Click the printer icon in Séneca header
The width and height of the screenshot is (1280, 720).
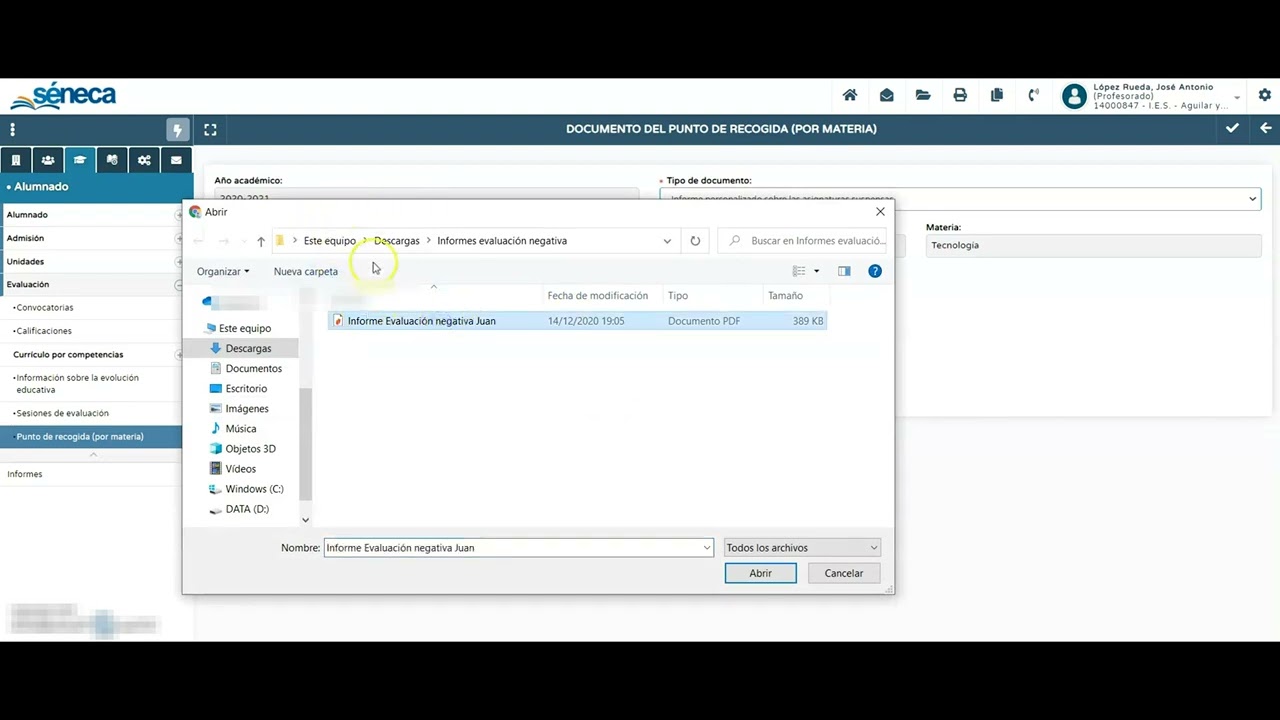[960, 95]
